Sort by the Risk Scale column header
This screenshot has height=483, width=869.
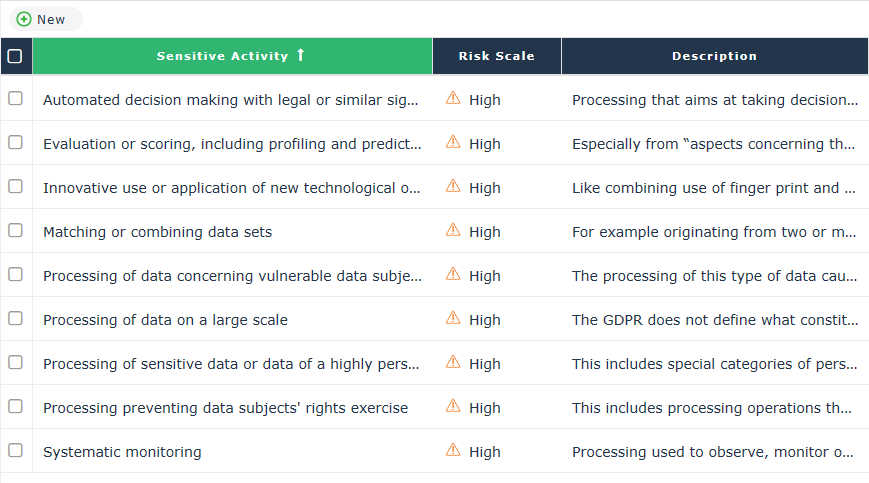(496, 56)
